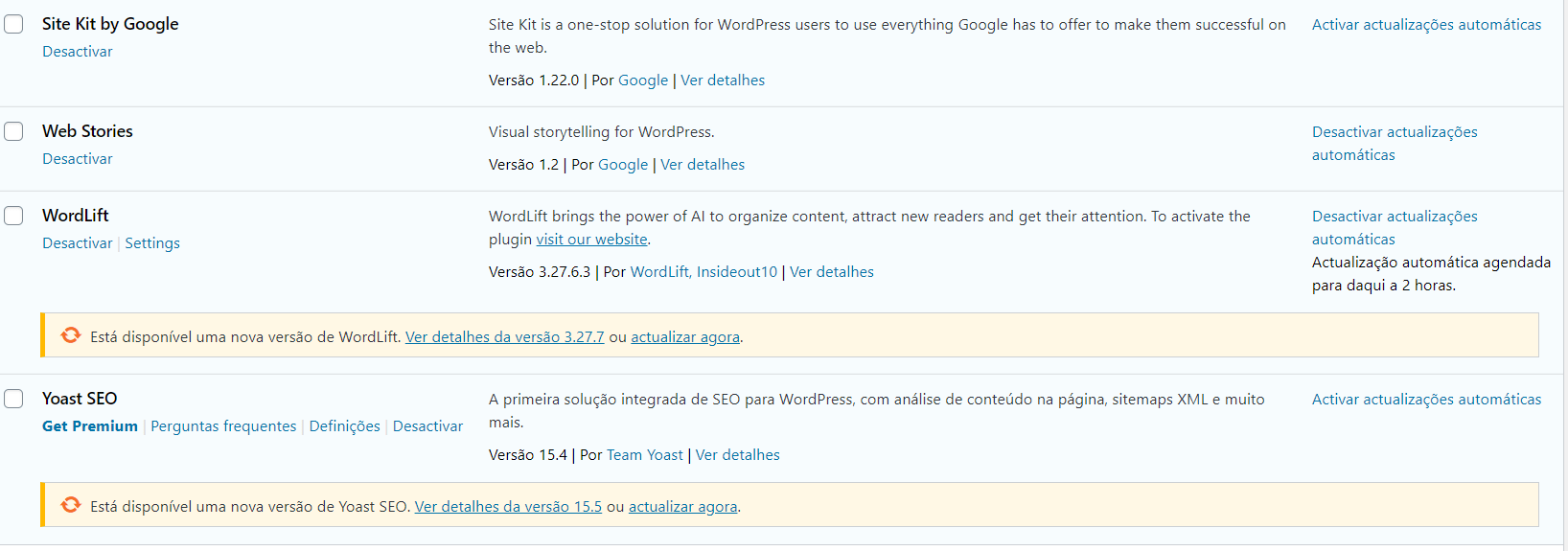The width and height of the screenshot is (1568, 551).
Task: Update WordLift now via actualizar agora
Action: coord(685,337)
